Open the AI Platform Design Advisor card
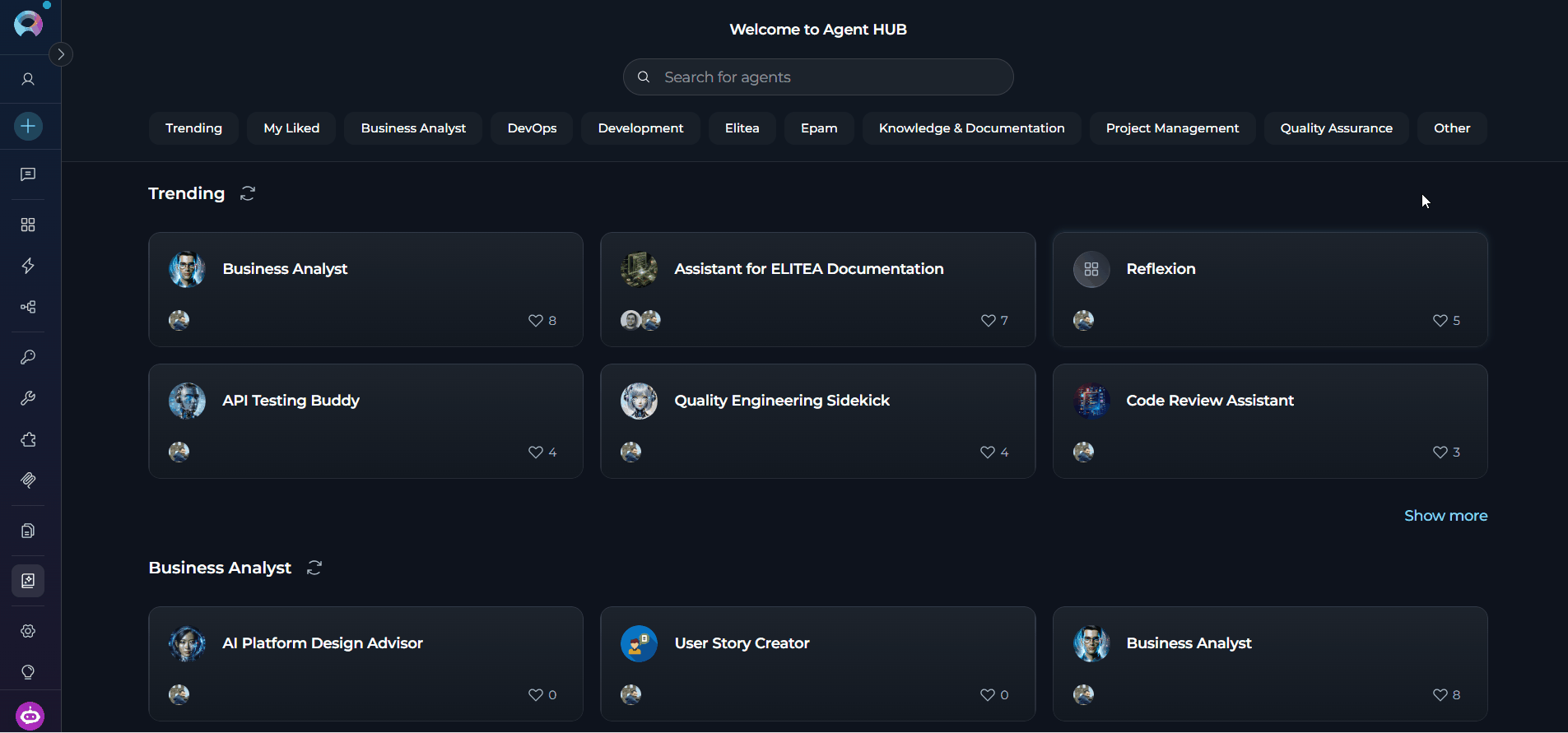Viewport: 1568px width, 733px height. (x=365, y=664)
